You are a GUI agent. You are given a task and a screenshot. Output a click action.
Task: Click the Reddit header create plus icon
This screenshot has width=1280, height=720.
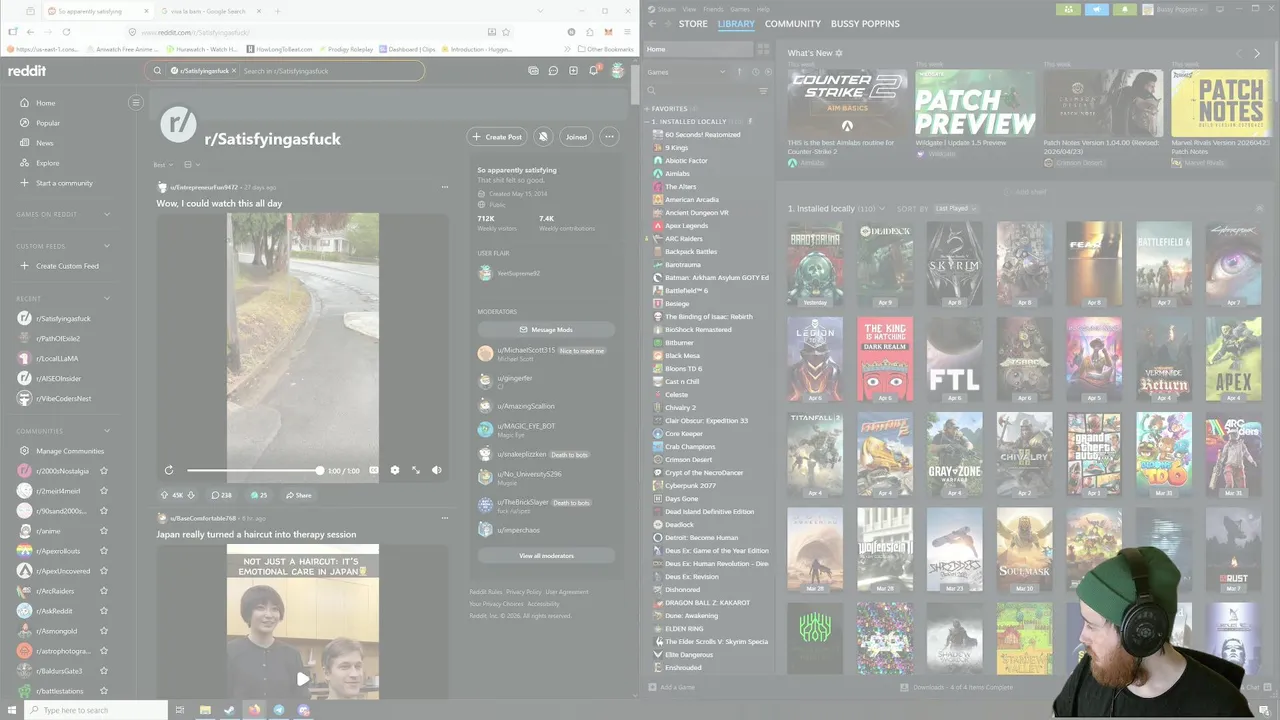(x=573, y=71)
